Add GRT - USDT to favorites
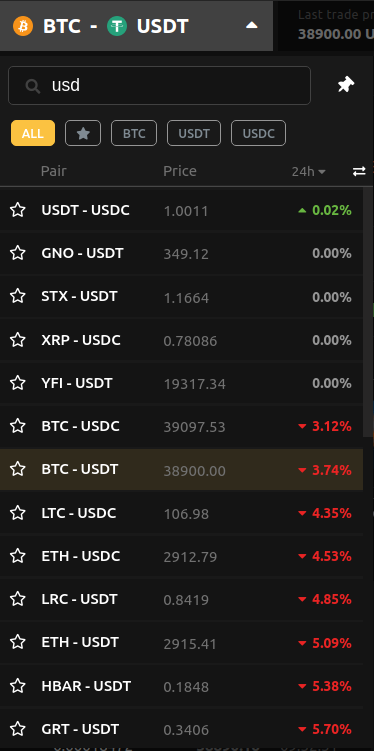 tap(18, 729)
